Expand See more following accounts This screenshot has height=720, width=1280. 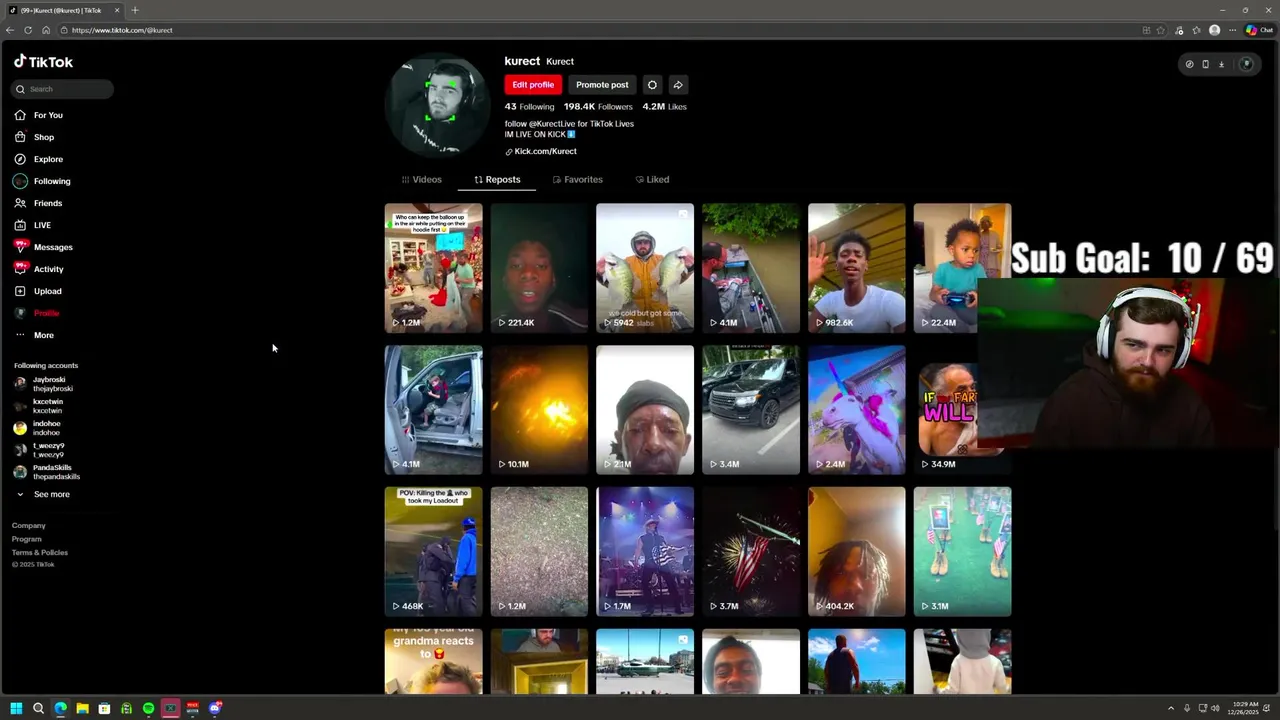(43, 494)
